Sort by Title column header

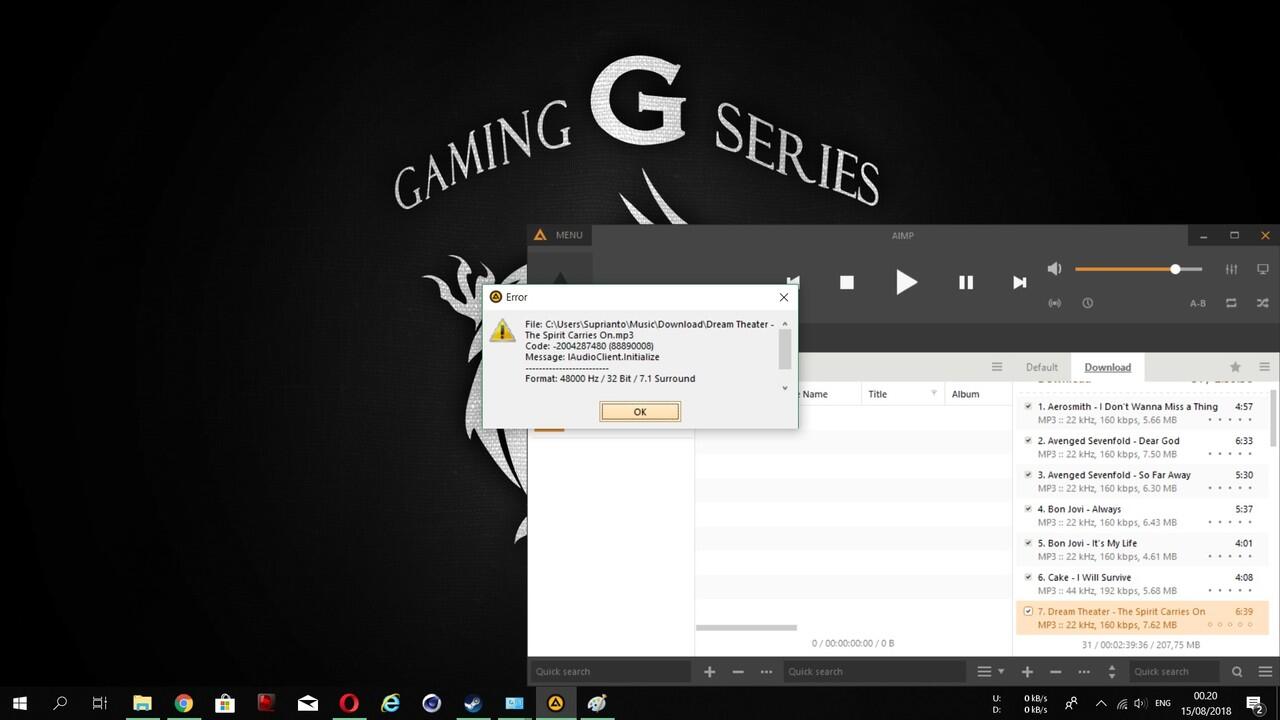pos(877,394)
